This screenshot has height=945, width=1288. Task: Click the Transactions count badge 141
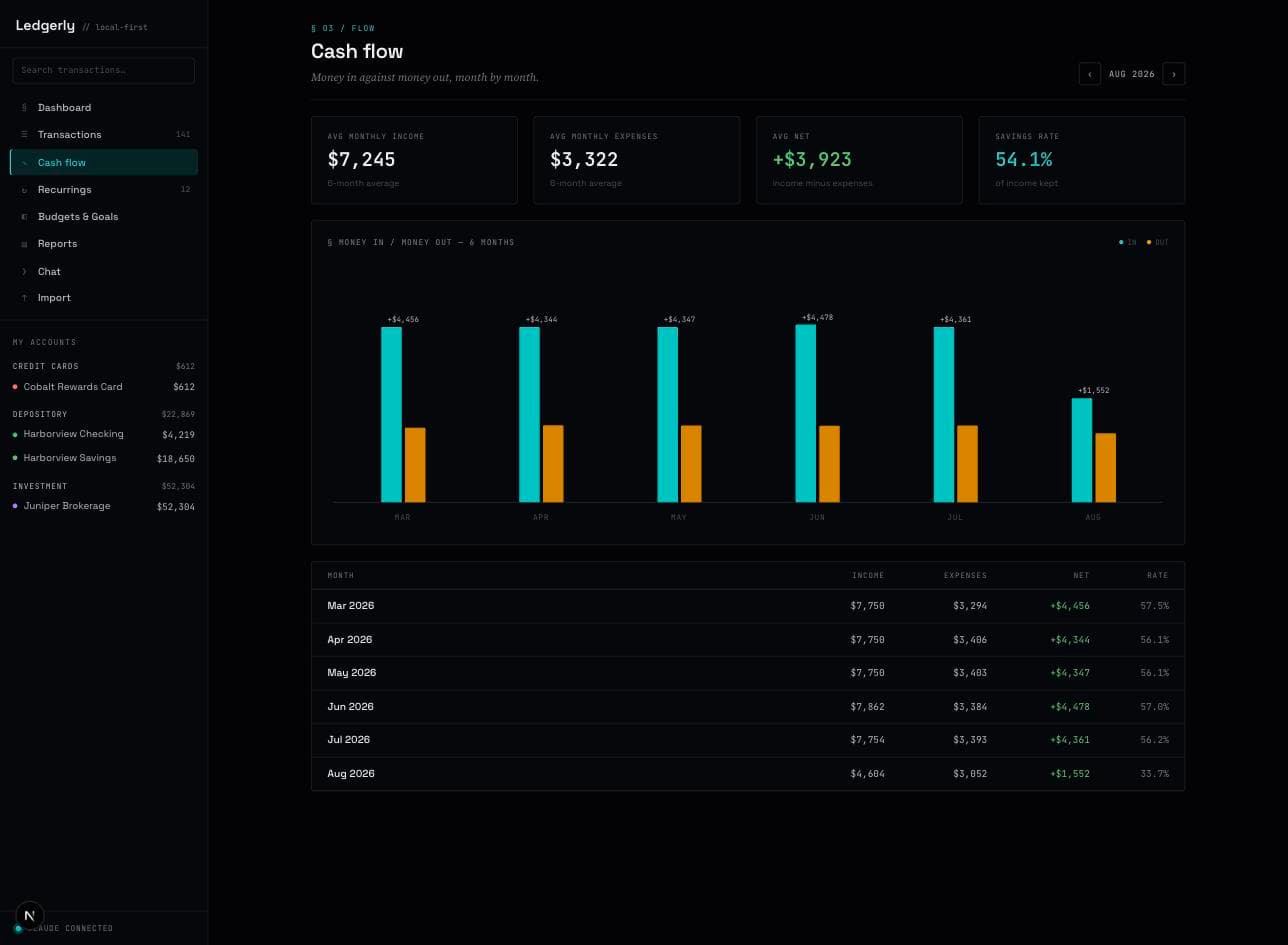tap(183, 134)
